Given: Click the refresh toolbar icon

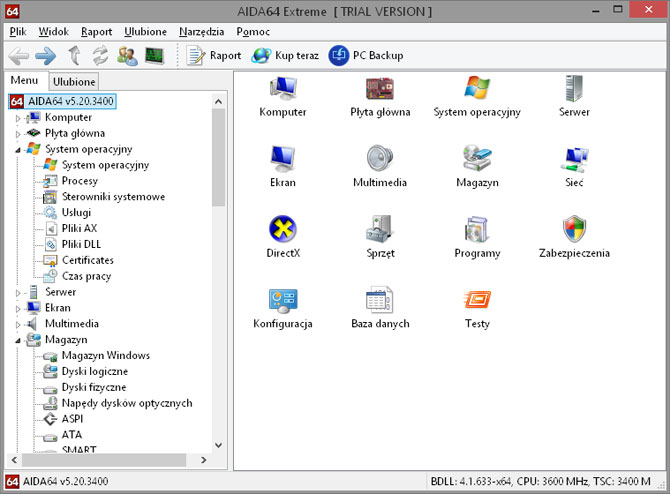Looking at the screenshot, I should point(100,56).
